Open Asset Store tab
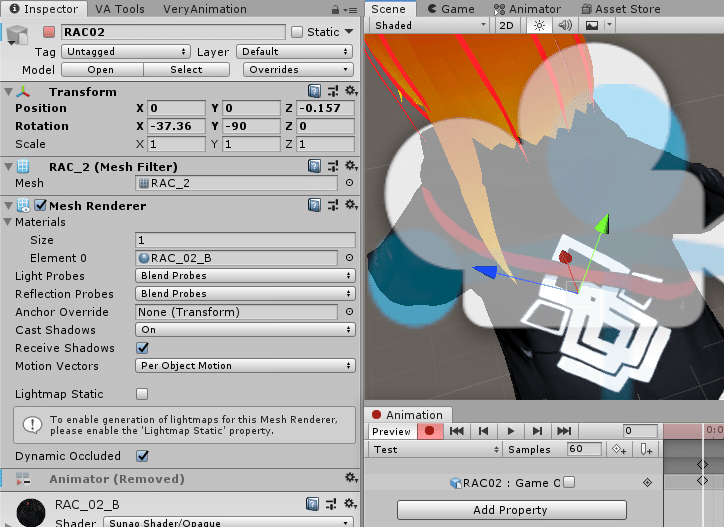Screen dimensions: 724x527 click(621, 9)
